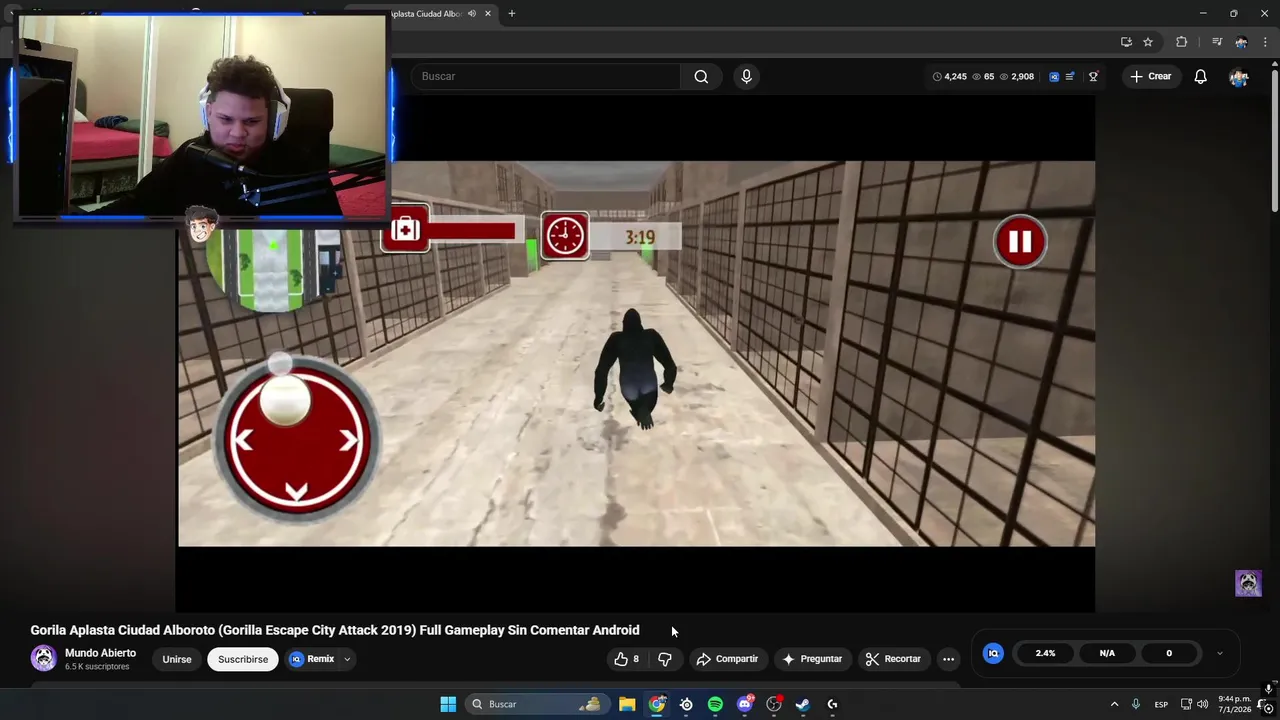Open the Mundo Abierto channel name link

(100, 653)
